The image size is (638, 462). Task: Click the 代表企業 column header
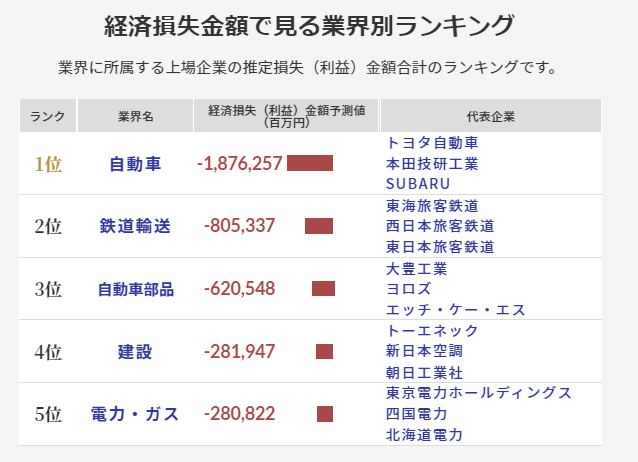click(491, 116)
